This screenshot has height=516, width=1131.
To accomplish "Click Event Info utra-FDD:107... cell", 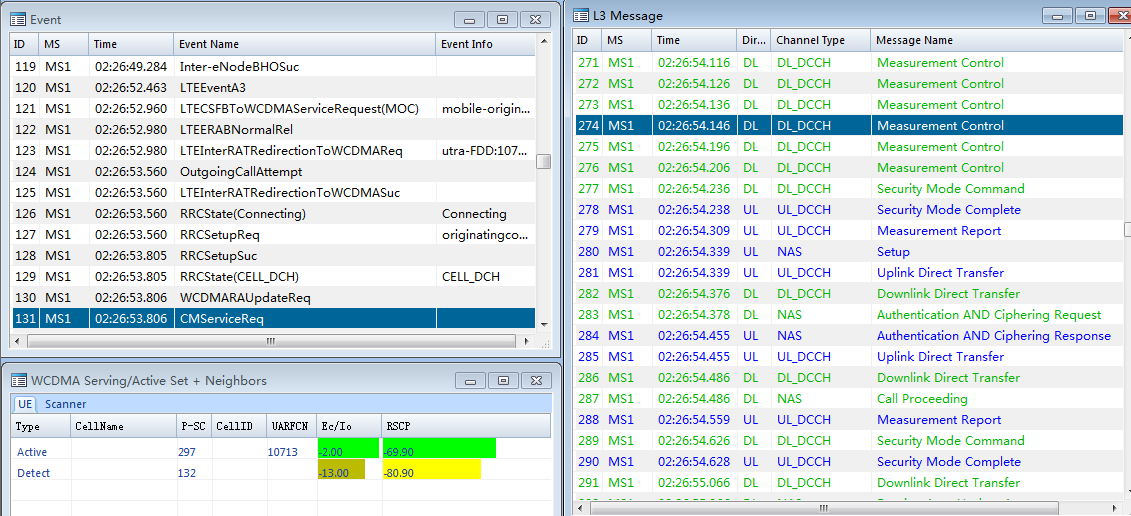I will tap(485, 151).
